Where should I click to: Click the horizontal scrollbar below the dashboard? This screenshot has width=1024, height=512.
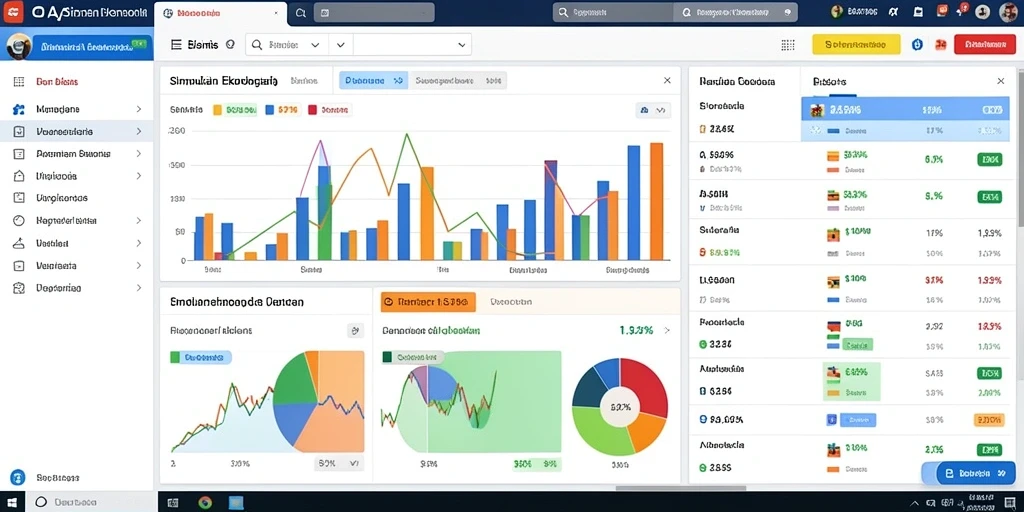pos(681,488)
